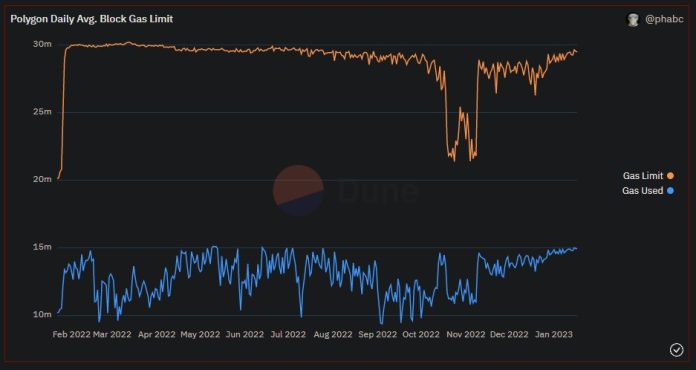Click the Apr 2022 x-axis label
The image size is (696, 370).
coord(157,335)
